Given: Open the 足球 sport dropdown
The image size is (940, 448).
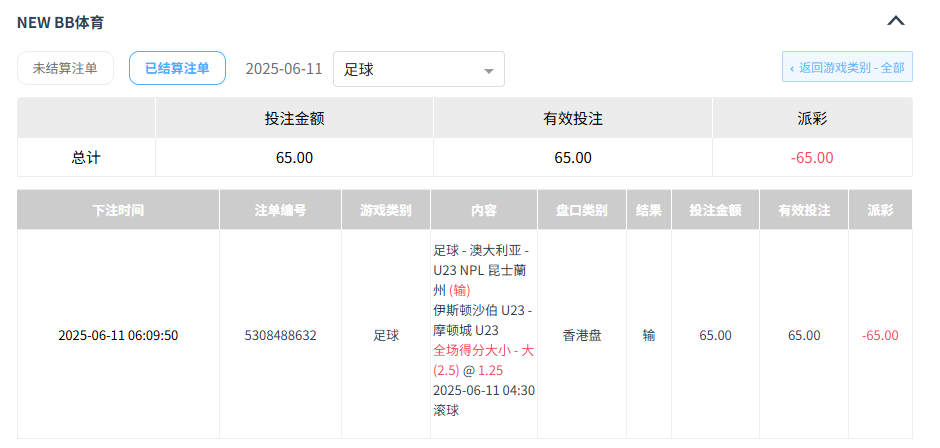Looking at the screenshot, I should (418, 69).
